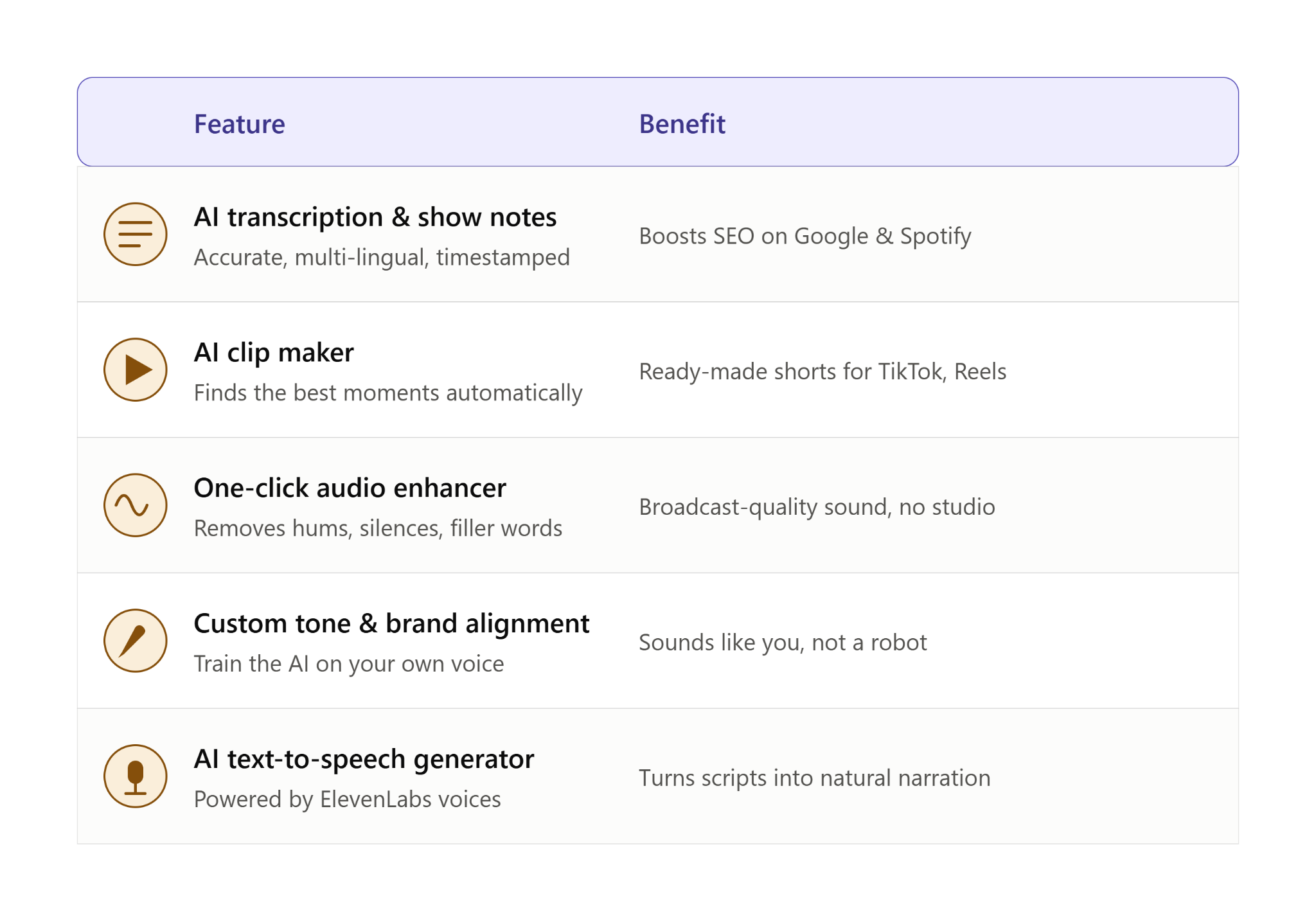Open AI transcription & show notes title
1316x910 pixels.
(375, 217)
